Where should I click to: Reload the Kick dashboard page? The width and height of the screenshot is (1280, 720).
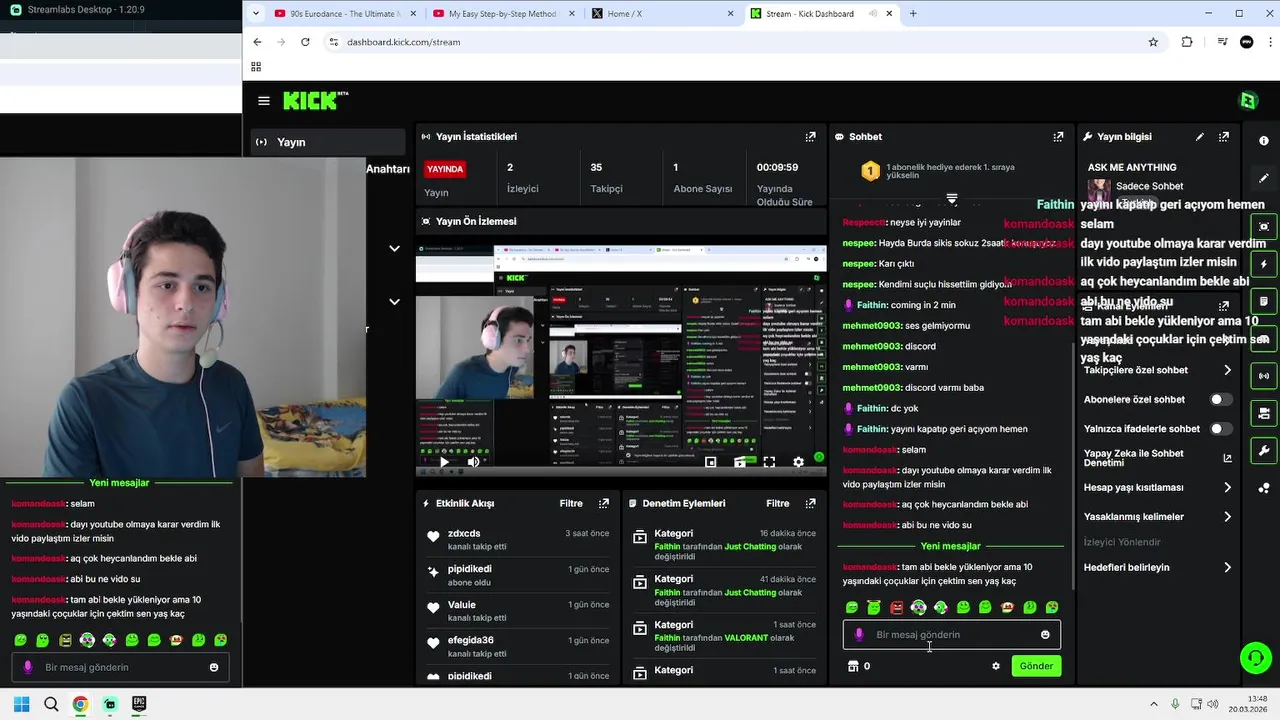pos(305,42)
